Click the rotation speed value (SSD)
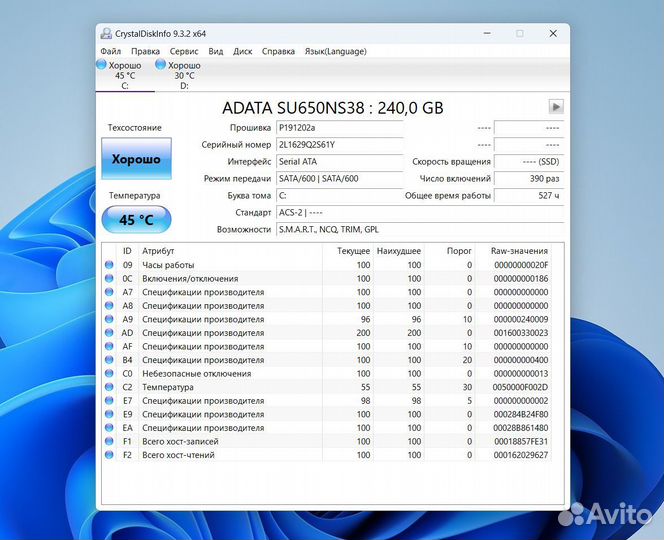Viewport: 664px width, 540px height. [x=529, y=162]
